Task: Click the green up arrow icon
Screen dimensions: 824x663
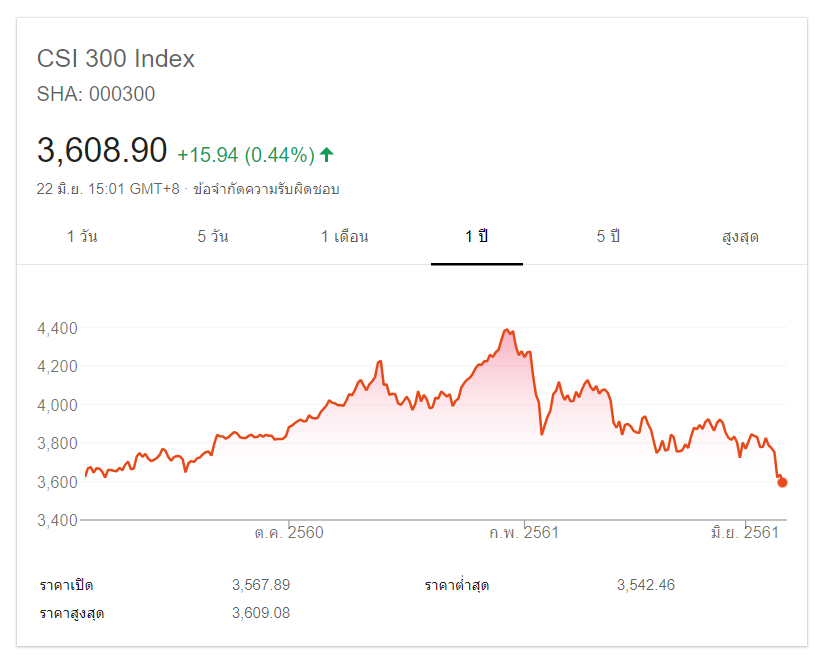Action: pyautogui.click(x=327, y=154)
